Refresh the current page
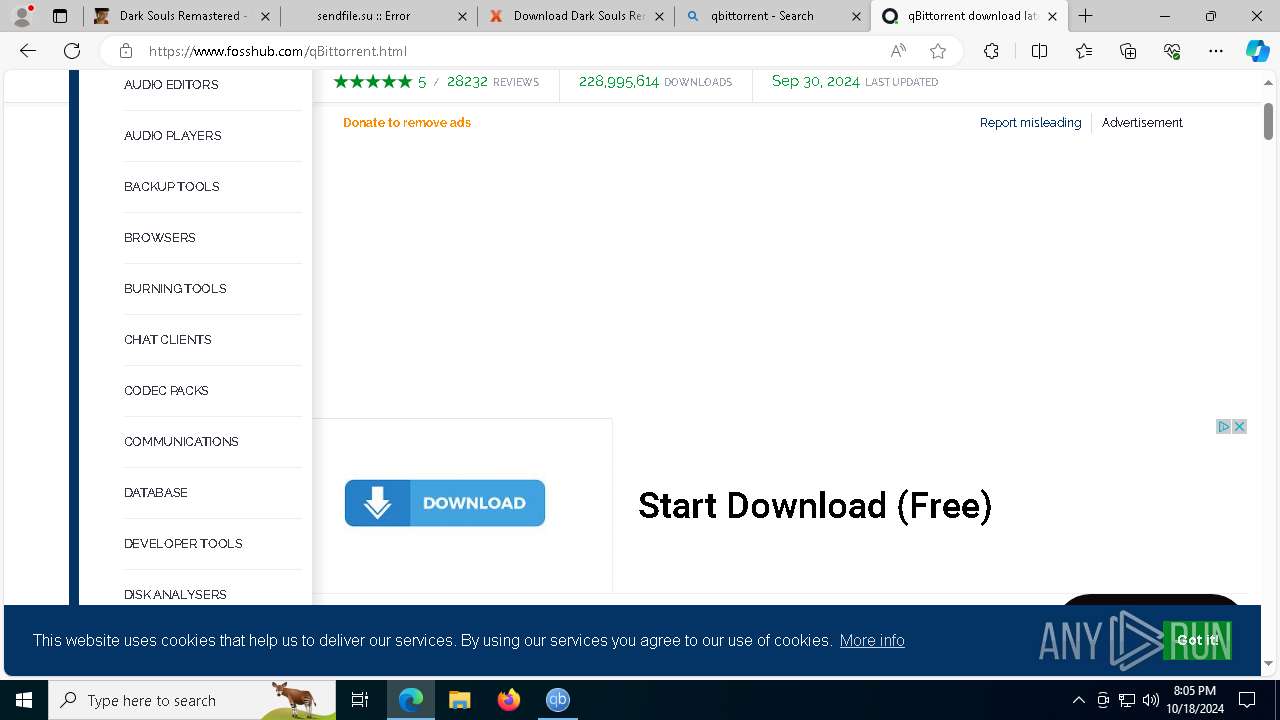 point(72,51)
